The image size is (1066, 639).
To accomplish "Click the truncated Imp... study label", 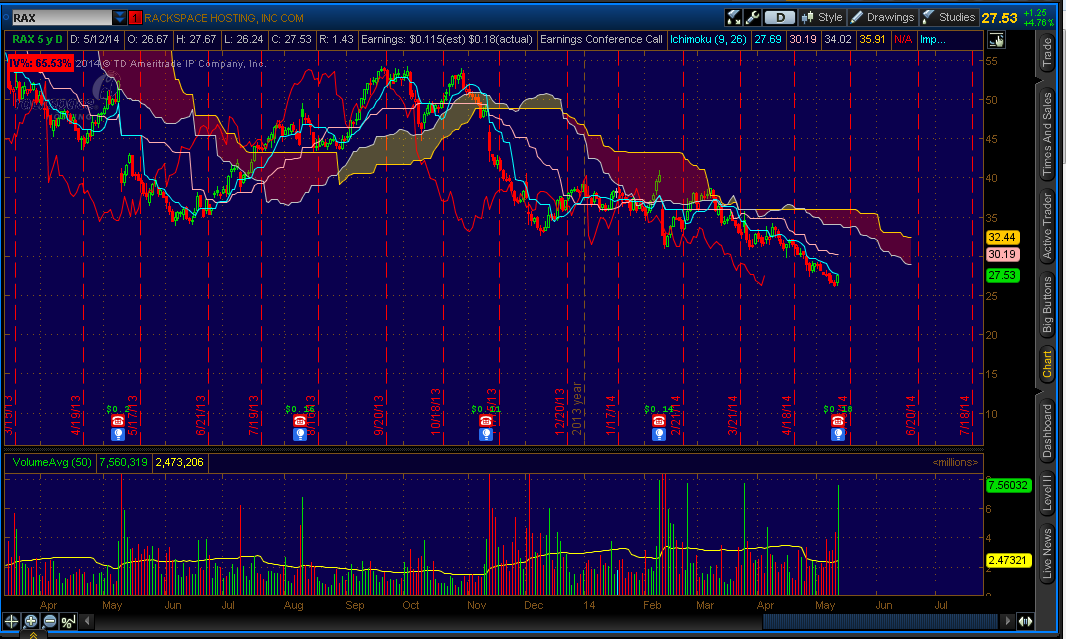I will coord(932,39).
